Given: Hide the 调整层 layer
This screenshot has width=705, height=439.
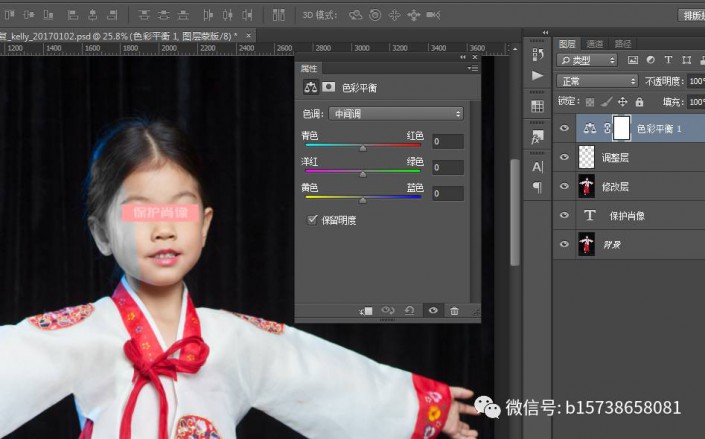Looking at the screenshot, I should coord(564,157).
